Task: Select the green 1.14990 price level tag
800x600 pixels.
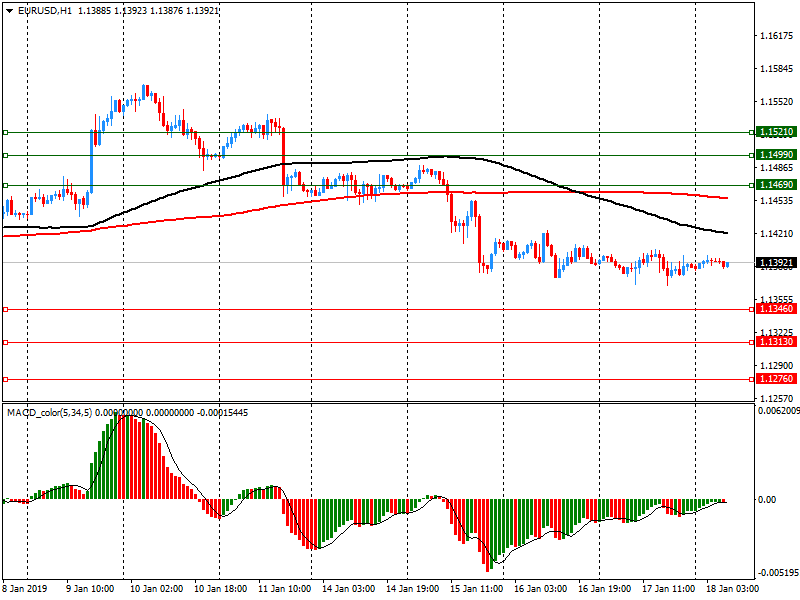Action: pyautogui.click(x=776, y=155)
